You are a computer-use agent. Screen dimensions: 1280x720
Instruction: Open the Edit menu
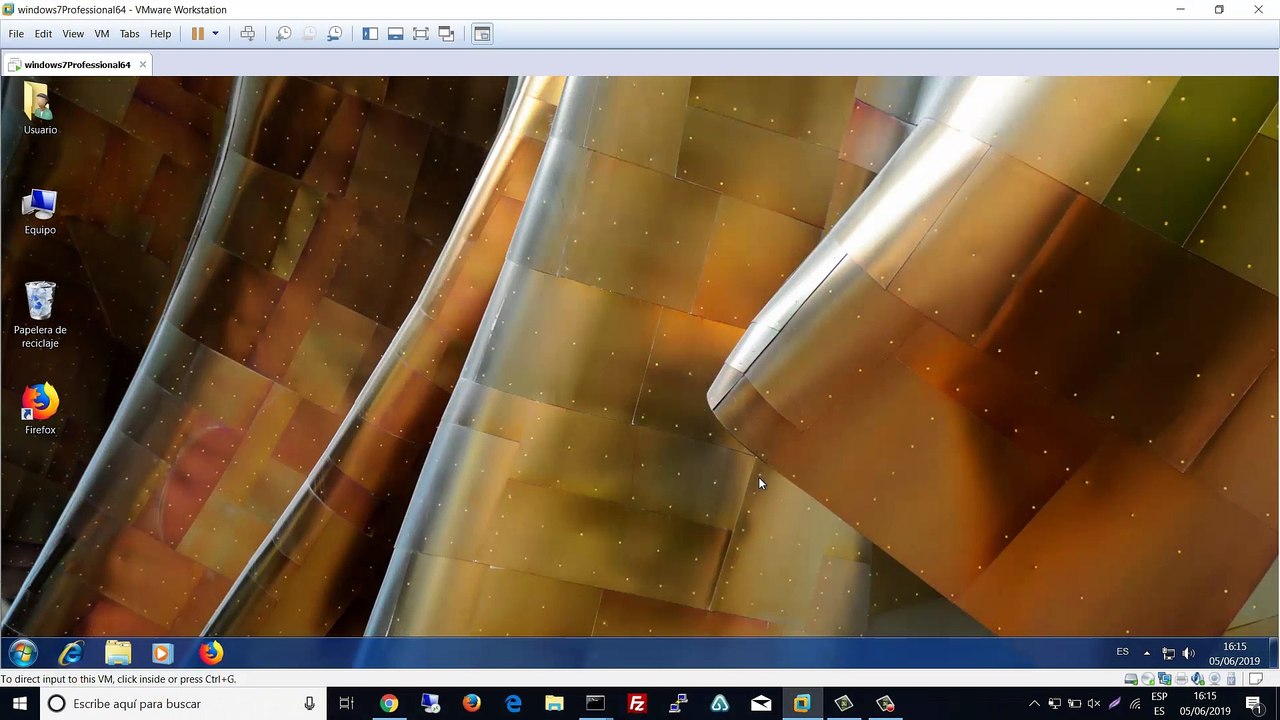[43, 34]
